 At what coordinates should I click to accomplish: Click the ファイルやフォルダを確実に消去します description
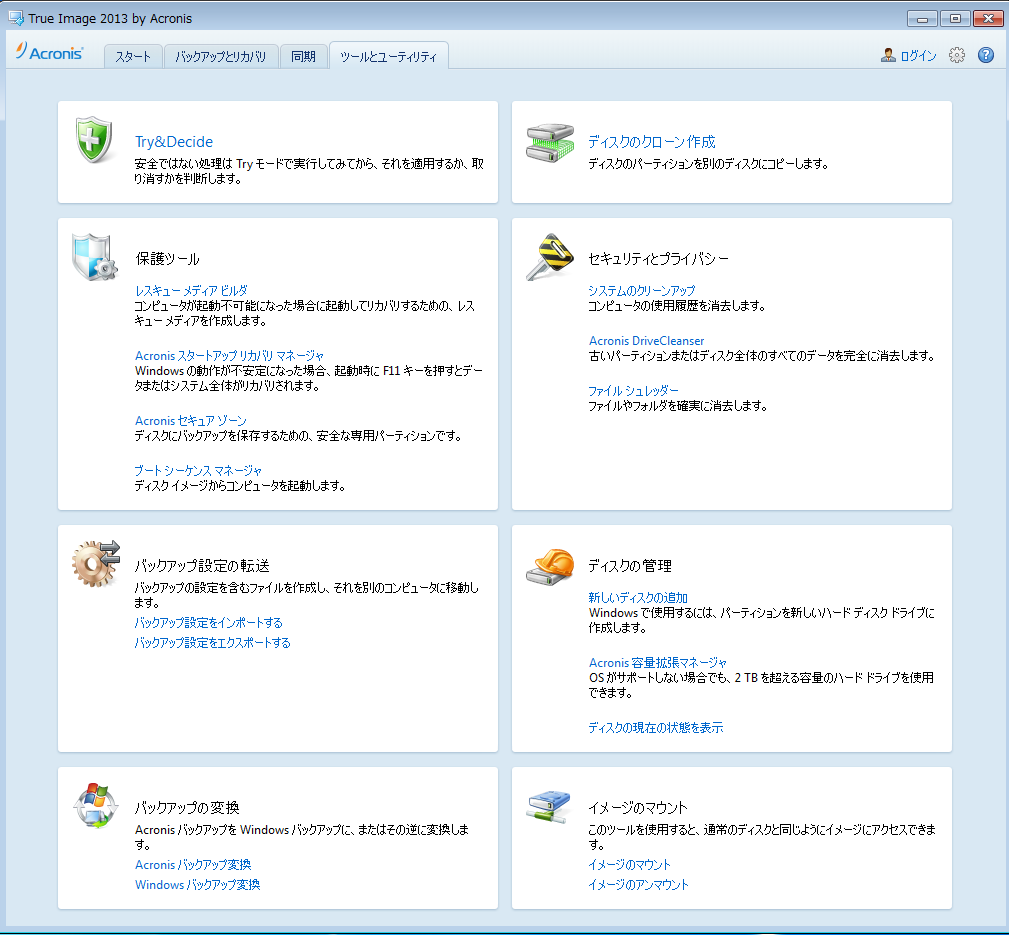[678, 406]
